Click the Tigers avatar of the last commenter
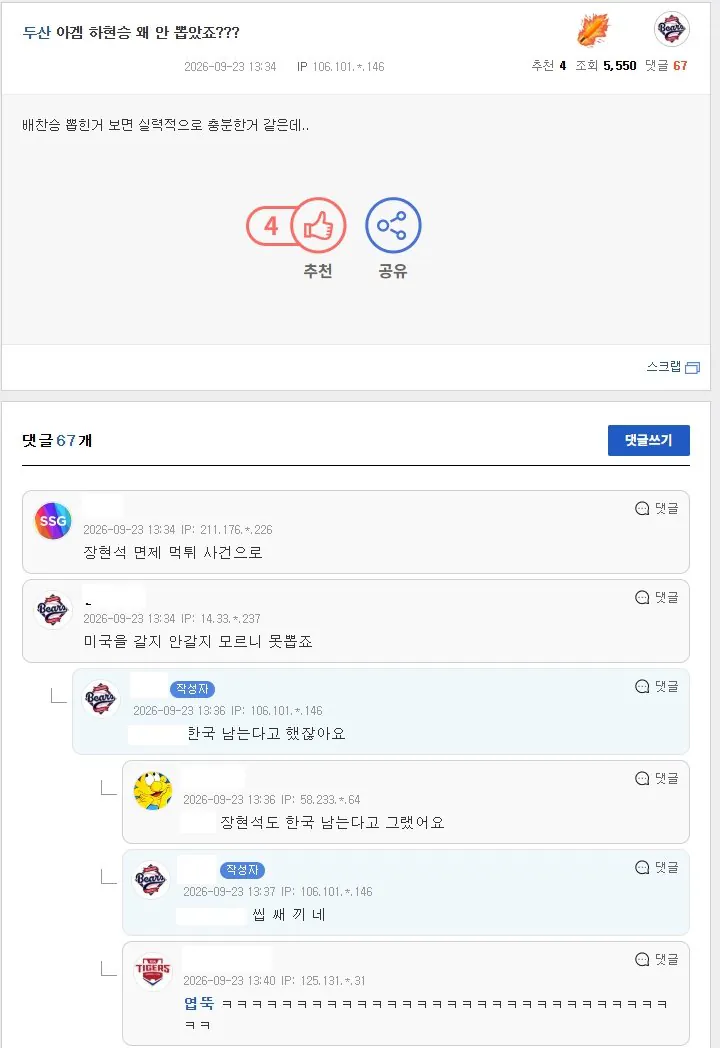720x1048 pixels. point(152,970)
